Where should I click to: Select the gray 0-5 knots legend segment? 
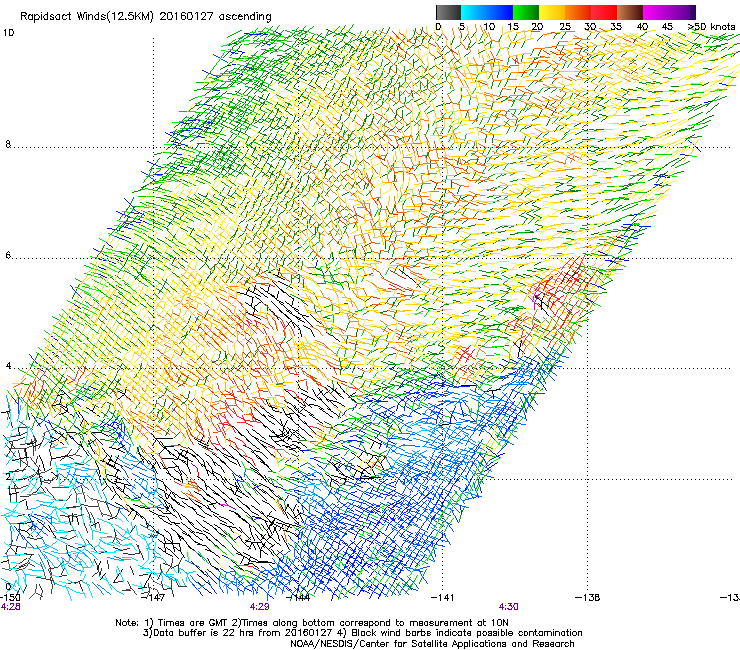(x=448, y=12)
